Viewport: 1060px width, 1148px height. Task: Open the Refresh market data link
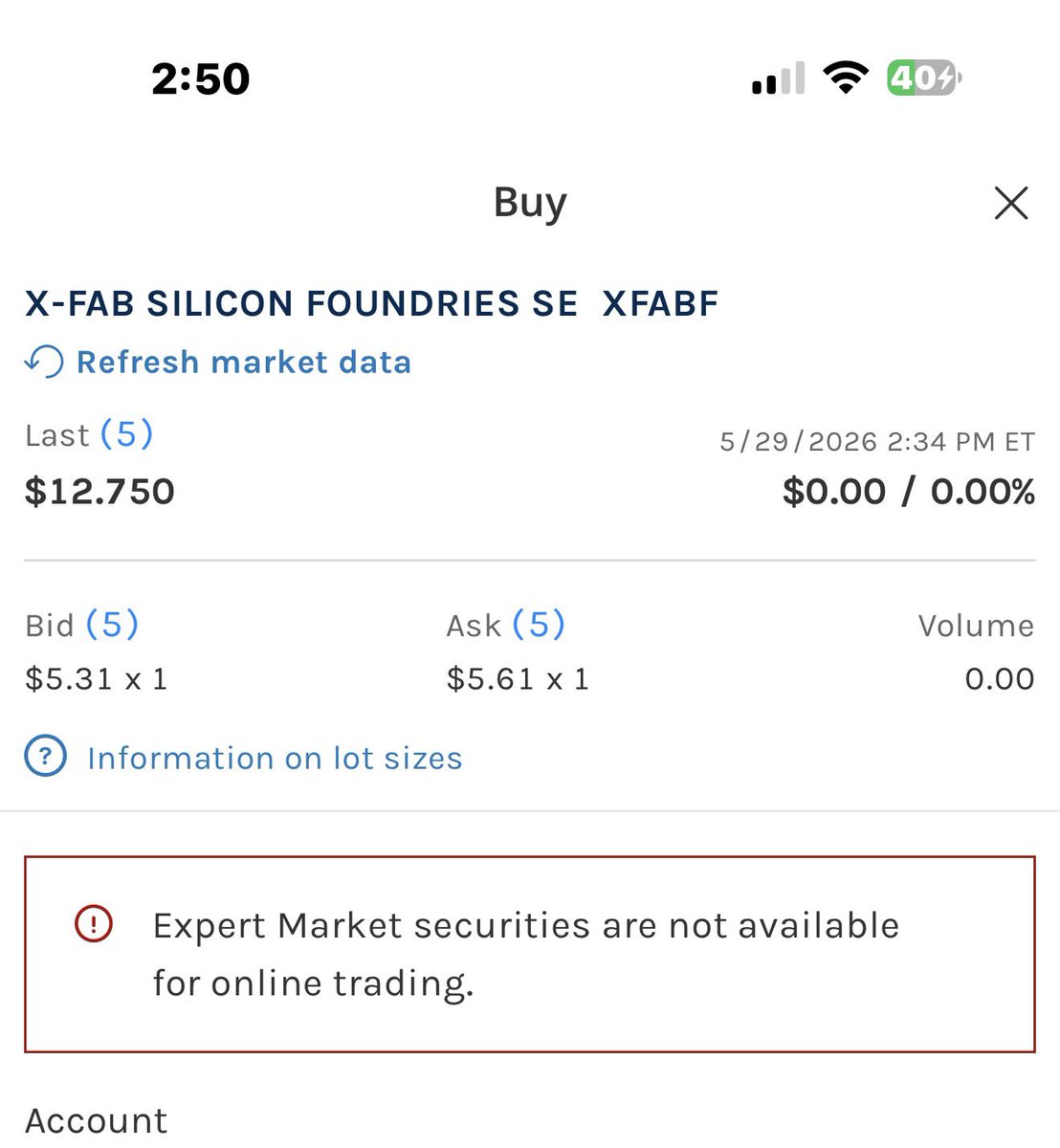click(x=244, y=363)
